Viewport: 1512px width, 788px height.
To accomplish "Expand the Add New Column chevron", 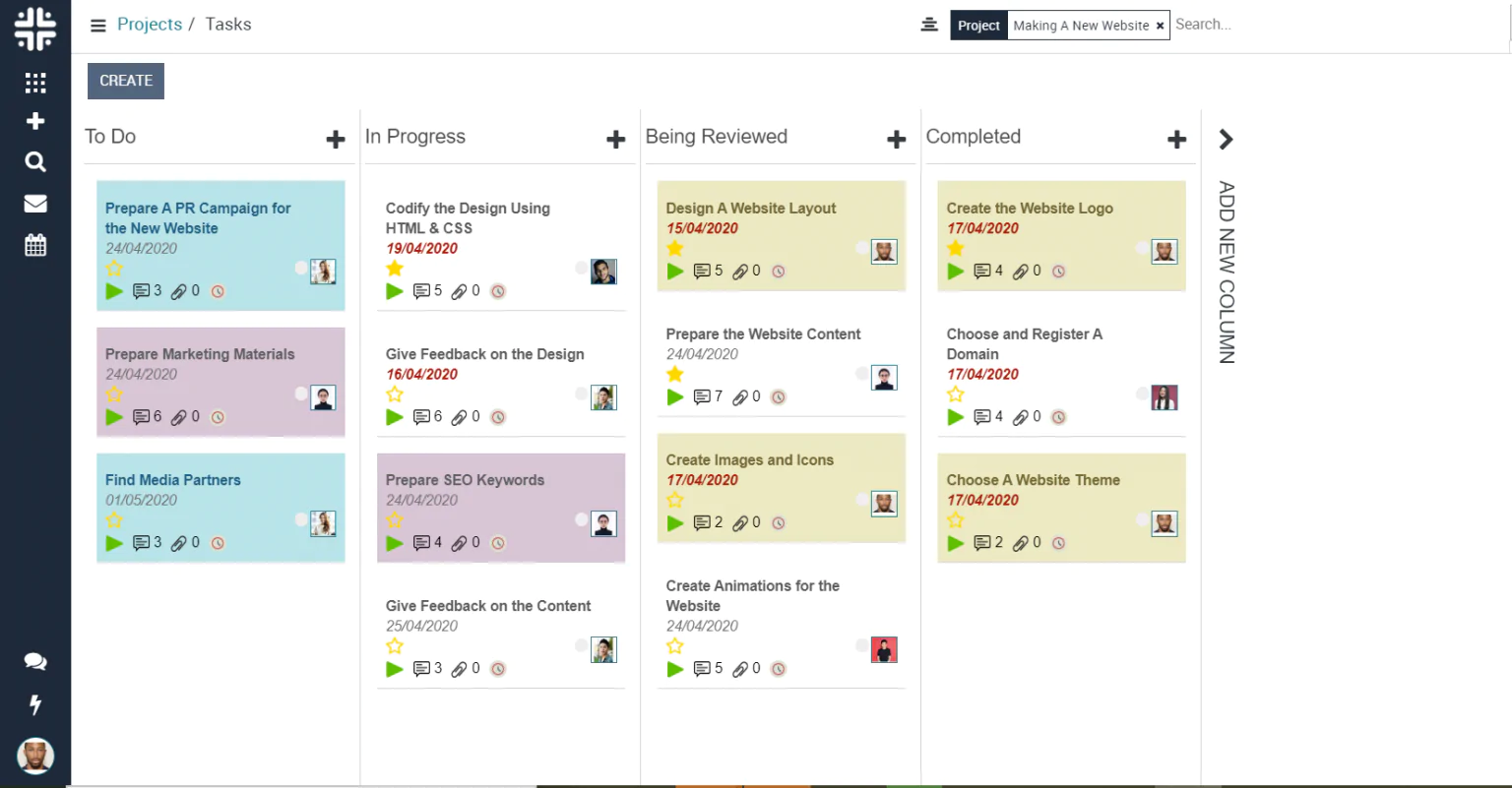I will (x=1226, y=140).
